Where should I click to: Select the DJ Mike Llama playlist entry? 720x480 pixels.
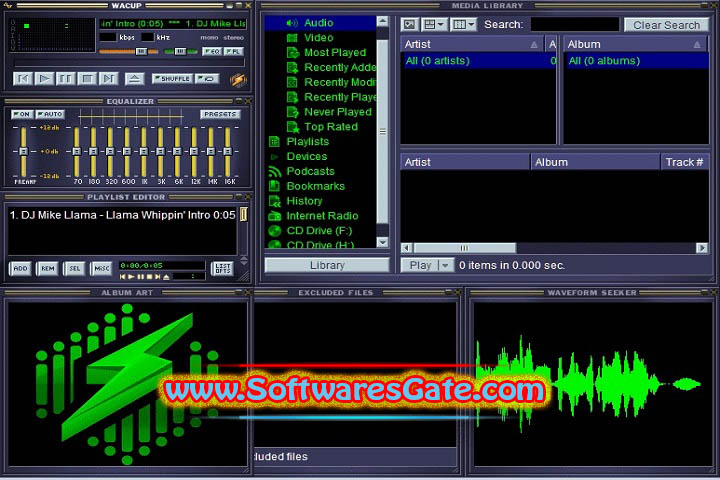(122, 215)
